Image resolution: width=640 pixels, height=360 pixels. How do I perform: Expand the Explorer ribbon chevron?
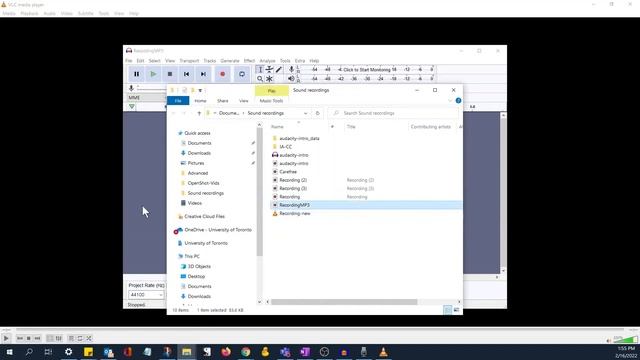[x=450, y=100]
